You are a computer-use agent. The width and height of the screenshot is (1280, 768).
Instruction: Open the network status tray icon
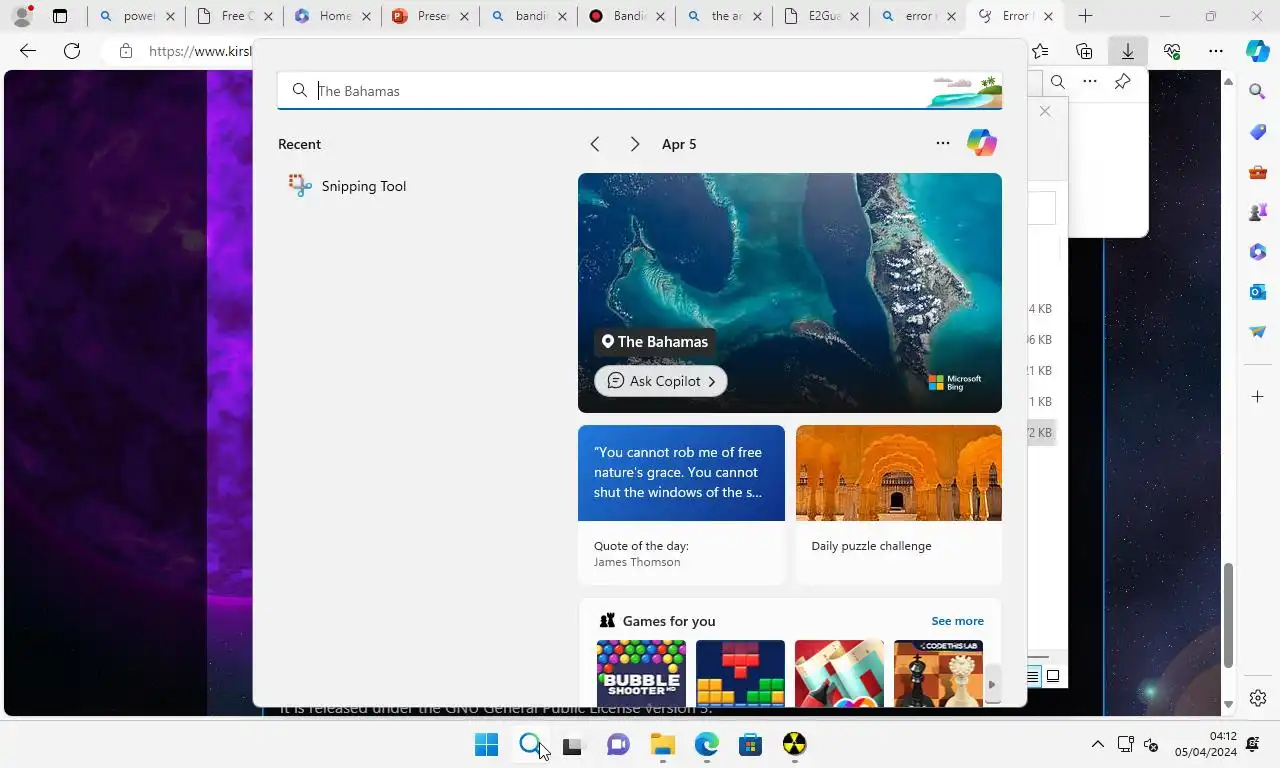coord(1126,744)
